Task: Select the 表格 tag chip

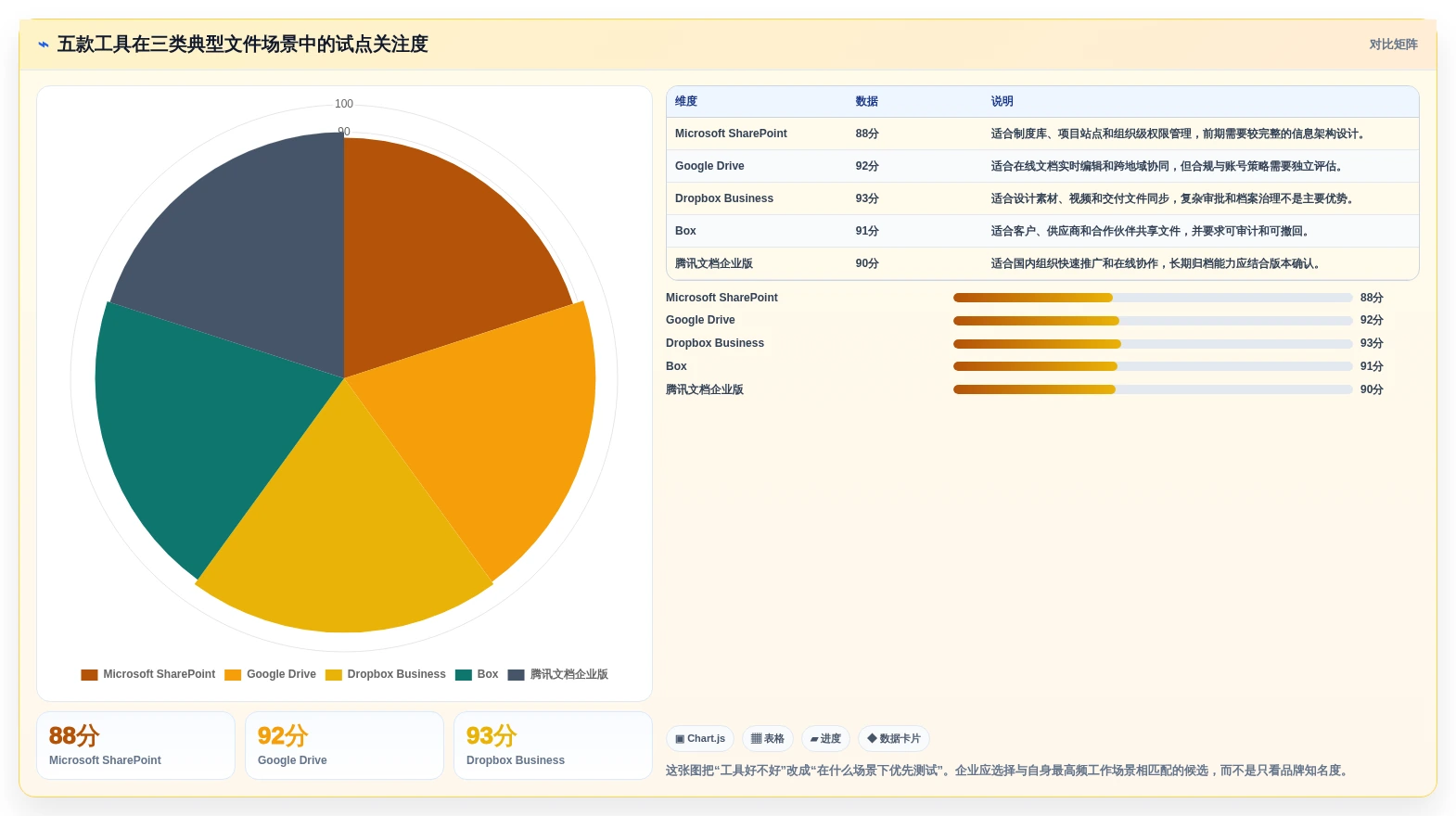Action: [767, 739]
